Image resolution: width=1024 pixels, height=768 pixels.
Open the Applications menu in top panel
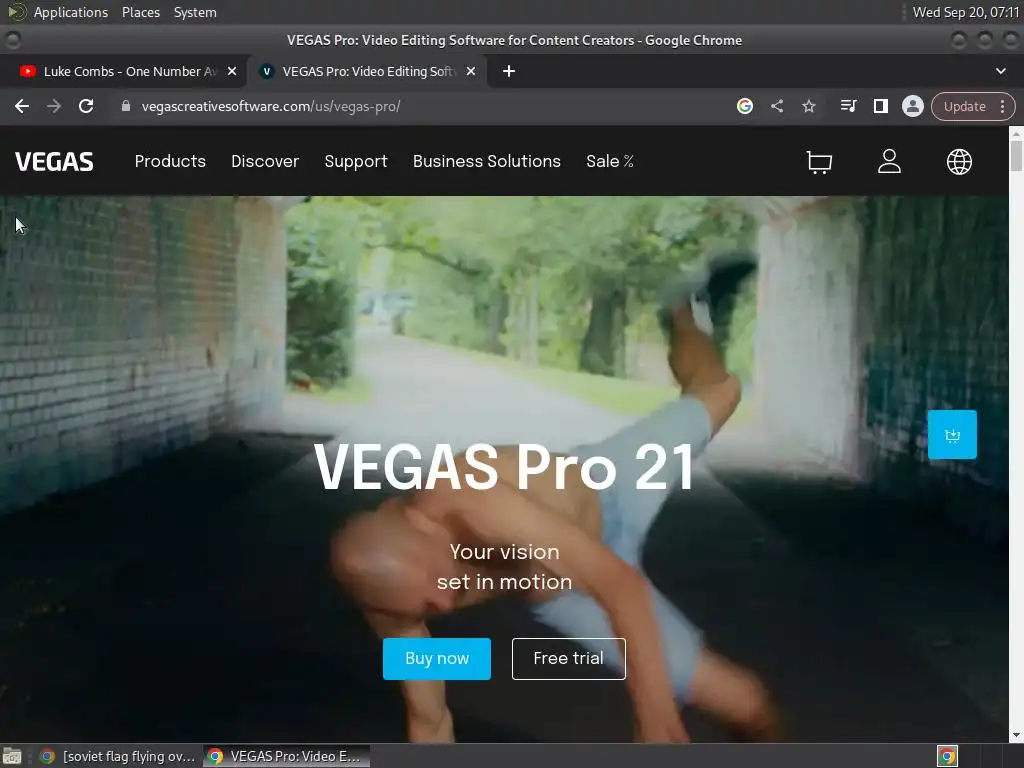coord(71,12)
